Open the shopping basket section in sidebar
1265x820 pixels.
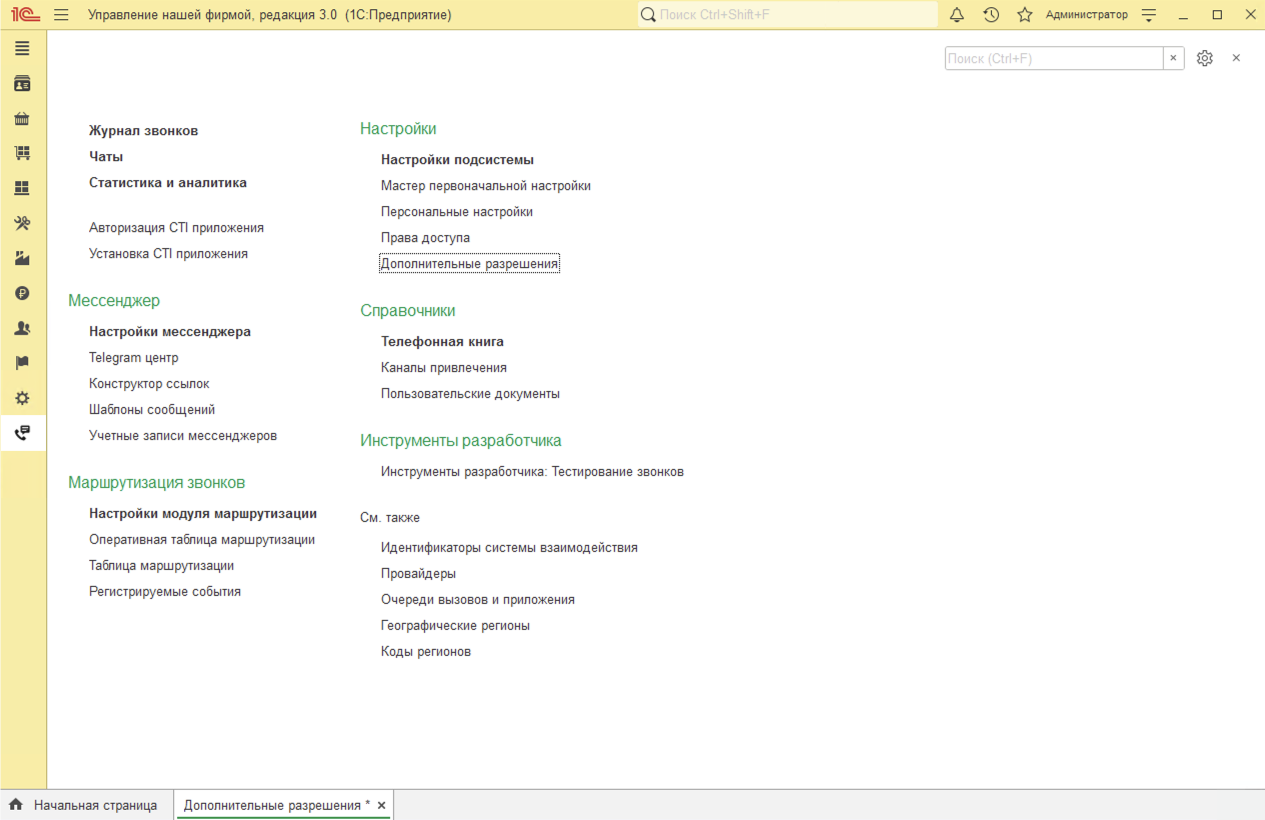(x=22, y=119)
